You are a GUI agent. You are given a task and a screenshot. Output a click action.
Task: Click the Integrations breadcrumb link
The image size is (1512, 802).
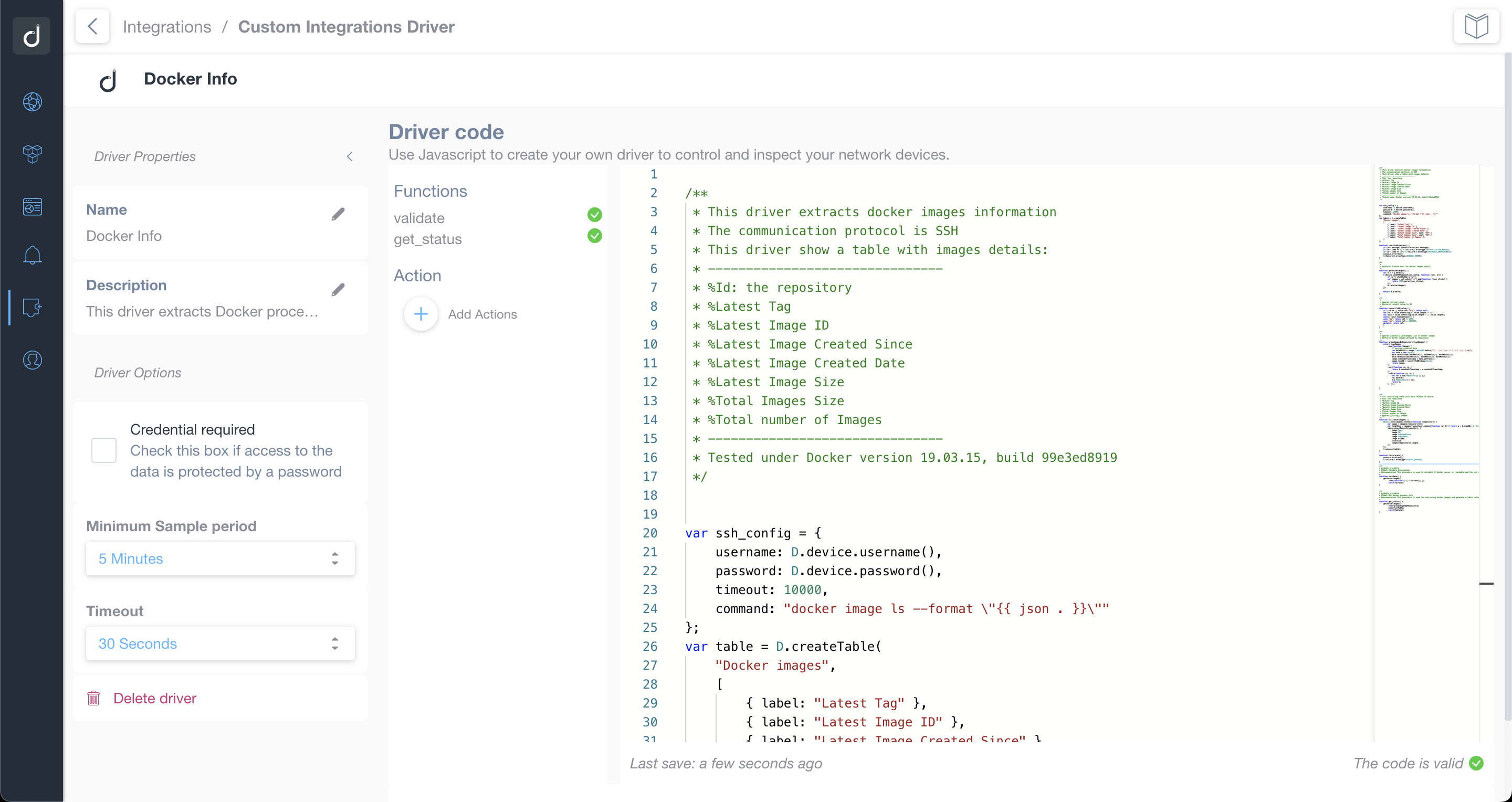pyautogui.click(x=167, y=26)
